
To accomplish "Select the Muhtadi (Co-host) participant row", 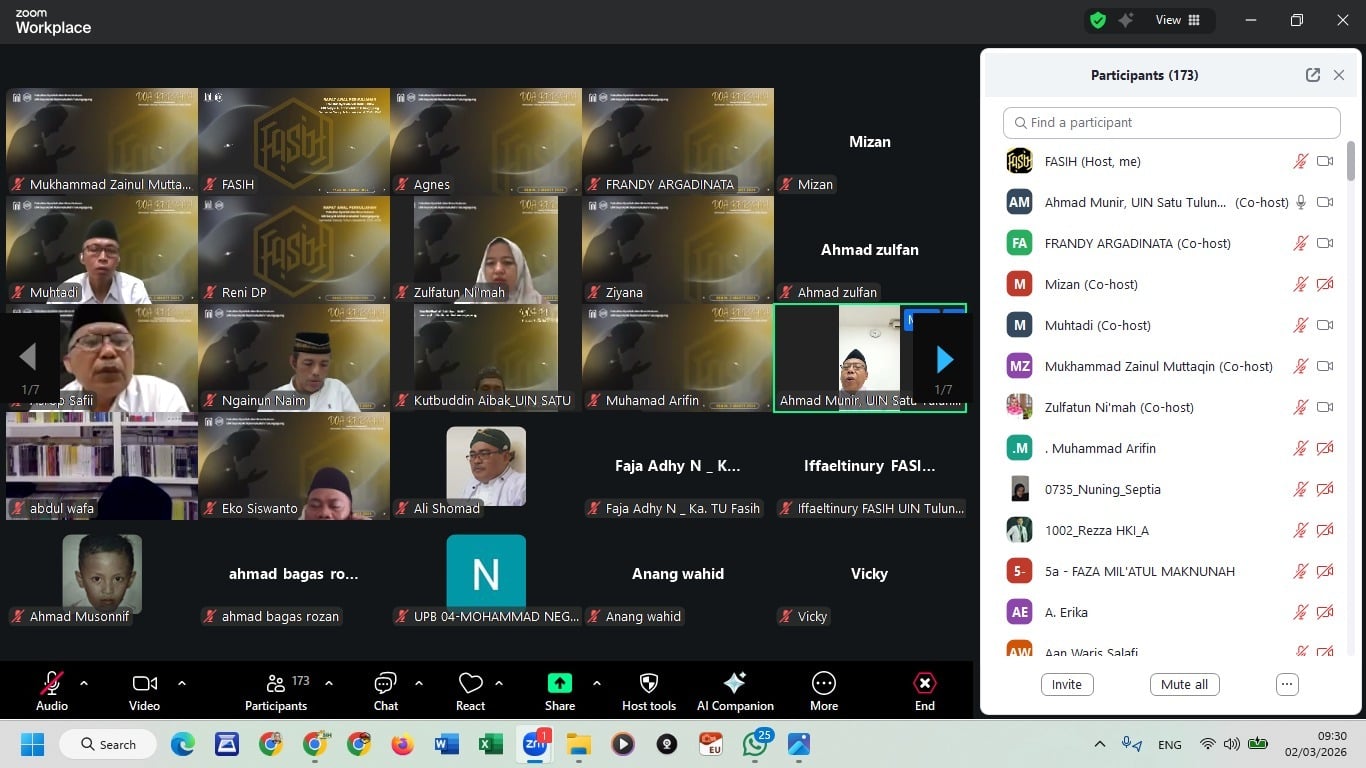I will (1170, 325).
